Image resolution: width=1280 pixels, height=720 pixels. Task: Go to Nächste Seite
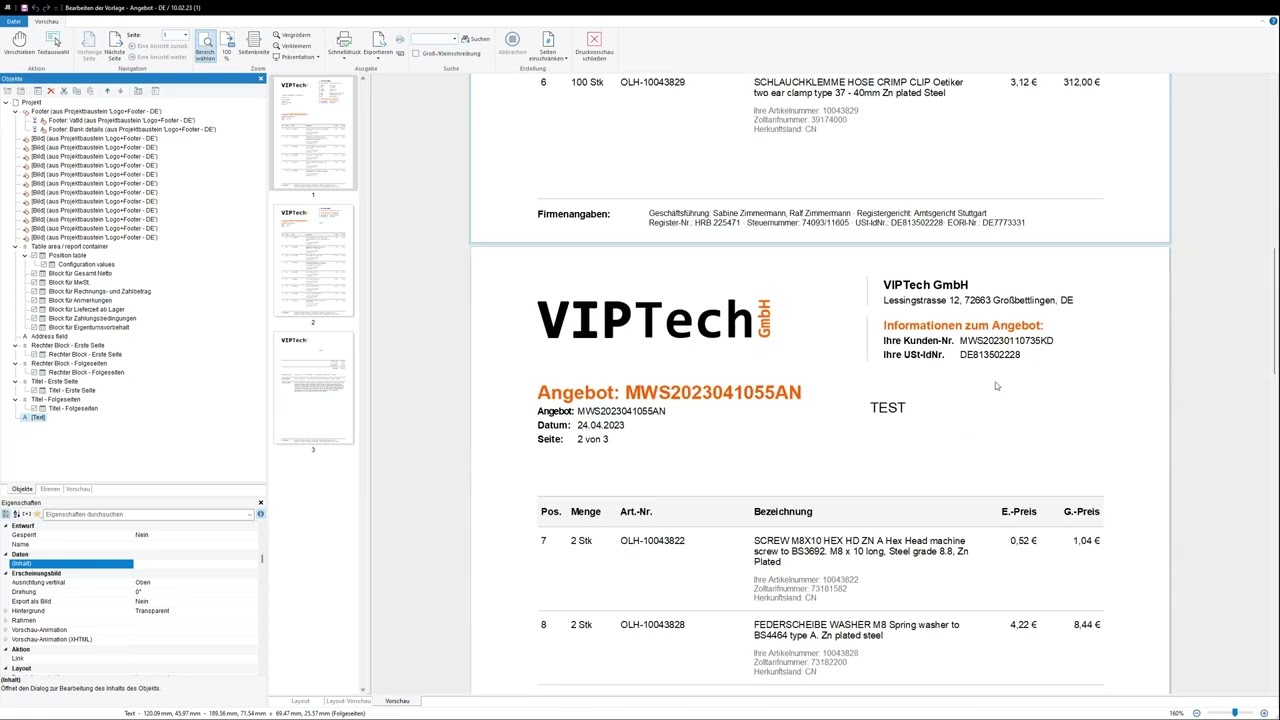click(x=115, y=47)
